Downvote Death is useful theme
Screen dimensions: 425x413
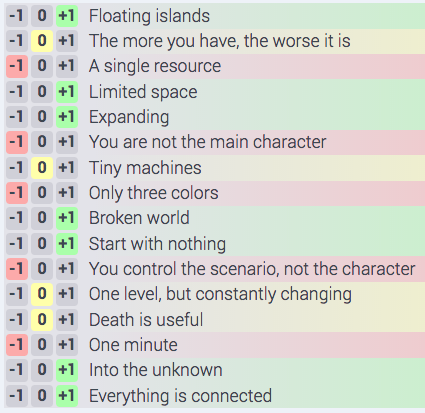coord(17,320)
